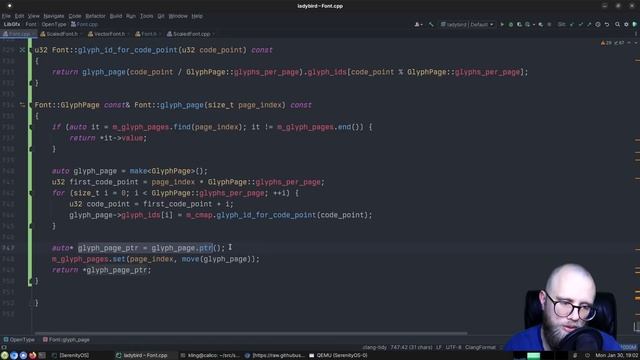Viewport: 640px width, 360px height.
Task: Click Run with Coverage icon
Action: point(519,24)
